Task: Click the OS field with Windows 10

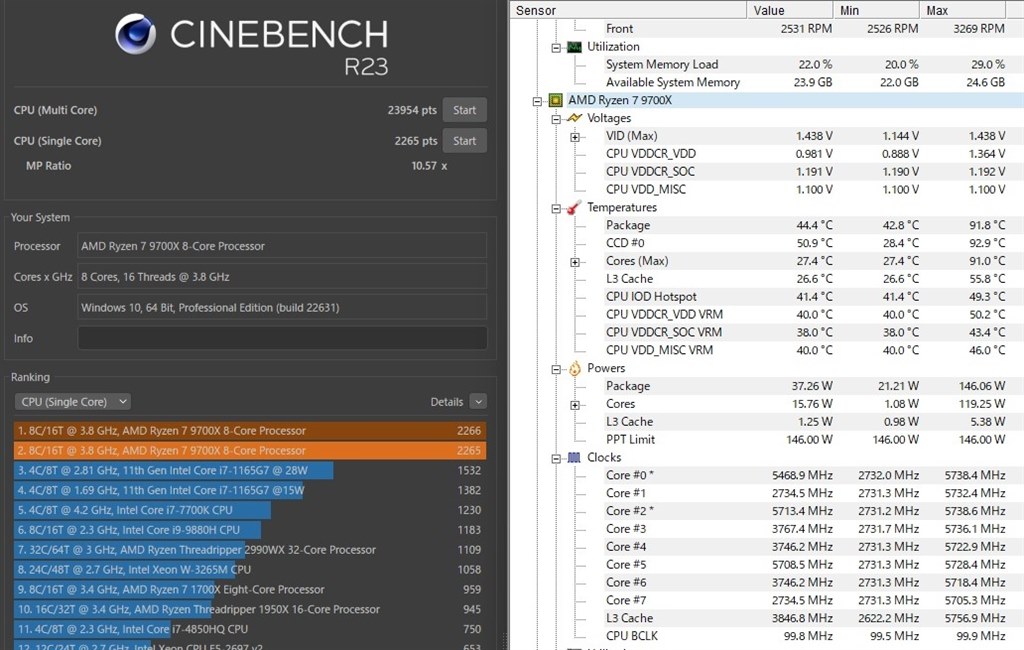Action: click(x=282, y=307)
